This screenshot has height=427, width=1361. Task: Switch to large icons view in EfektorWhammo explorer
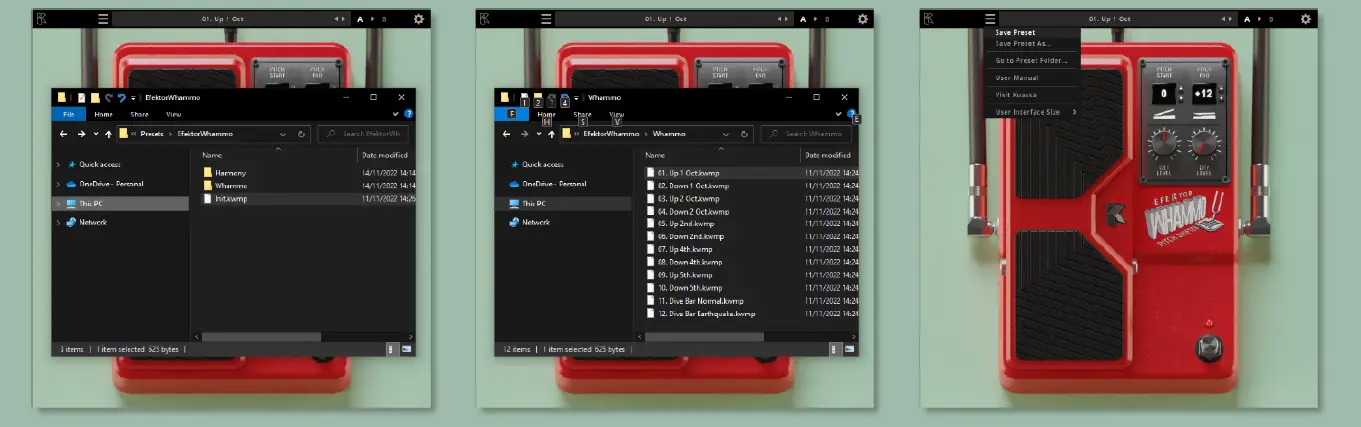tap(407, 349)
